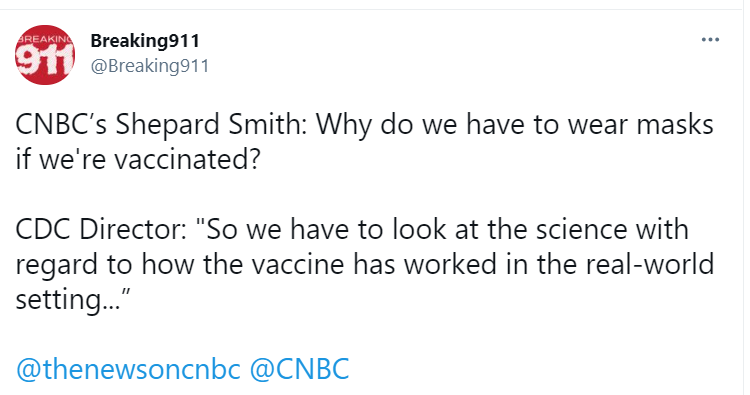Click the Breaking911 red profile avatar
The width and height of the screenshot is (750, 395).
click(x=45, y=55)
